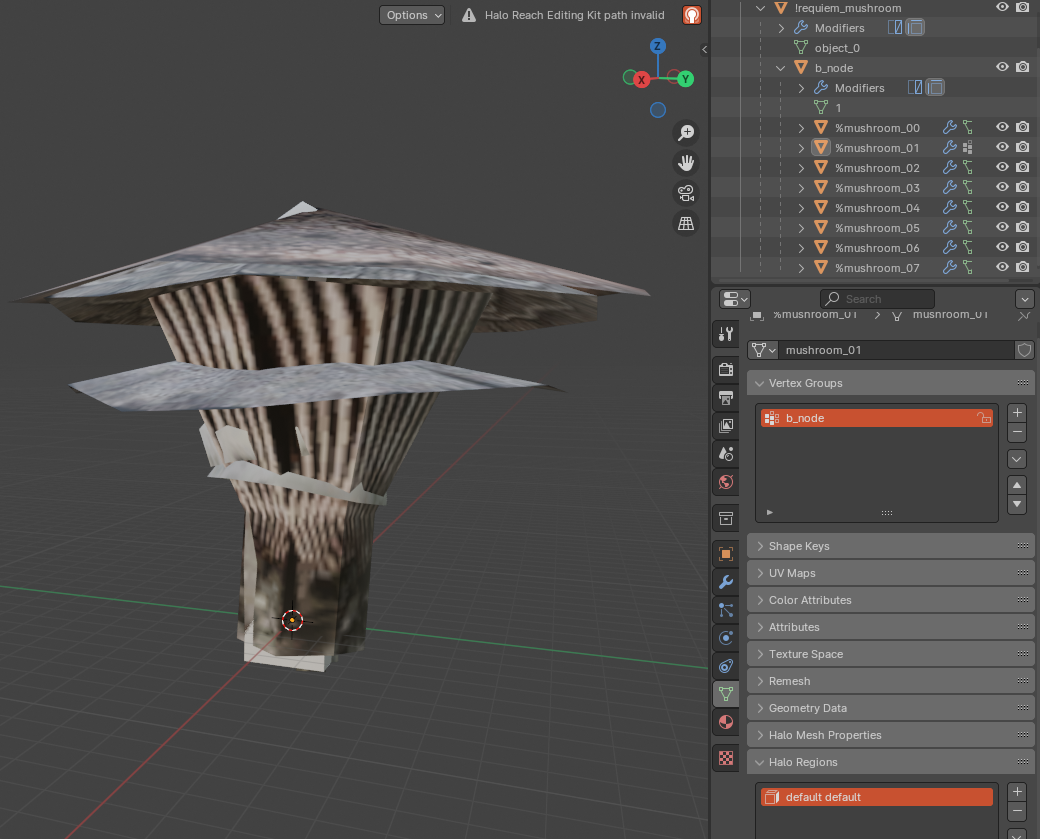This screenshot has height=839, width=1040.
Task: Open the Texture properties checker icon
Action: point(727,758)
